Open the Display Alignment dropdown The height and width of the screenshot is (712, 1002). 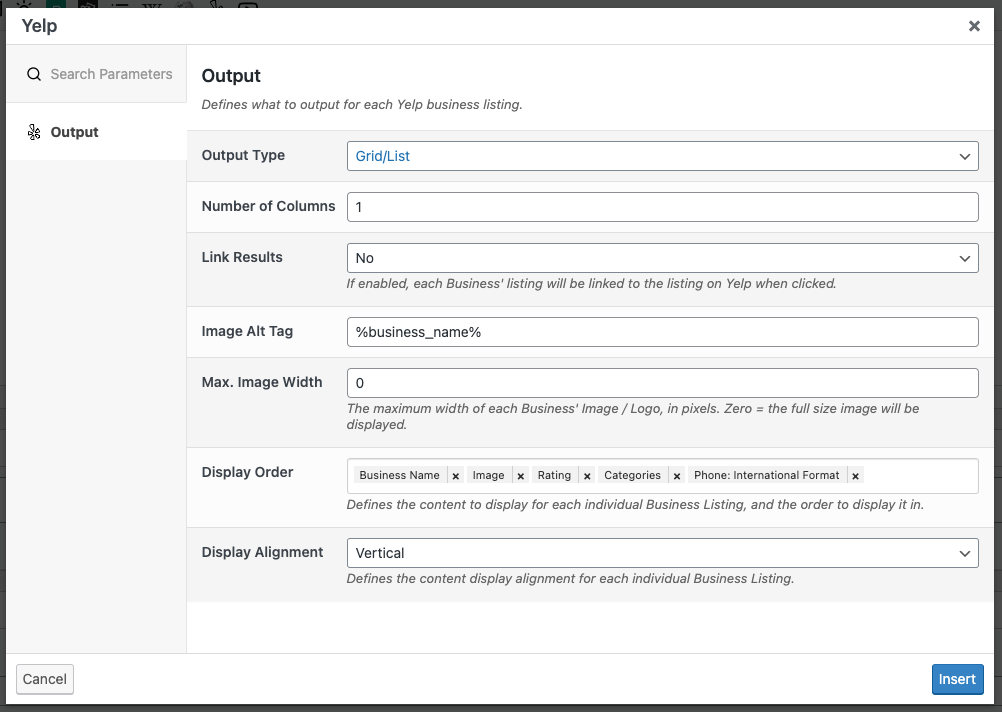(663, 553)
